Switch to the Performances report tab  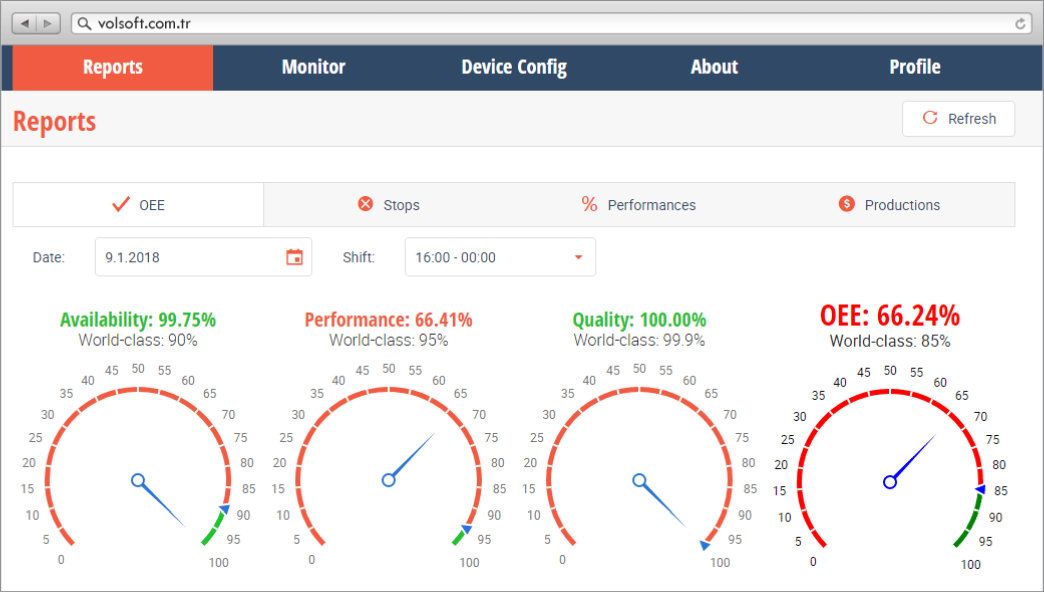tap(639, 204)
